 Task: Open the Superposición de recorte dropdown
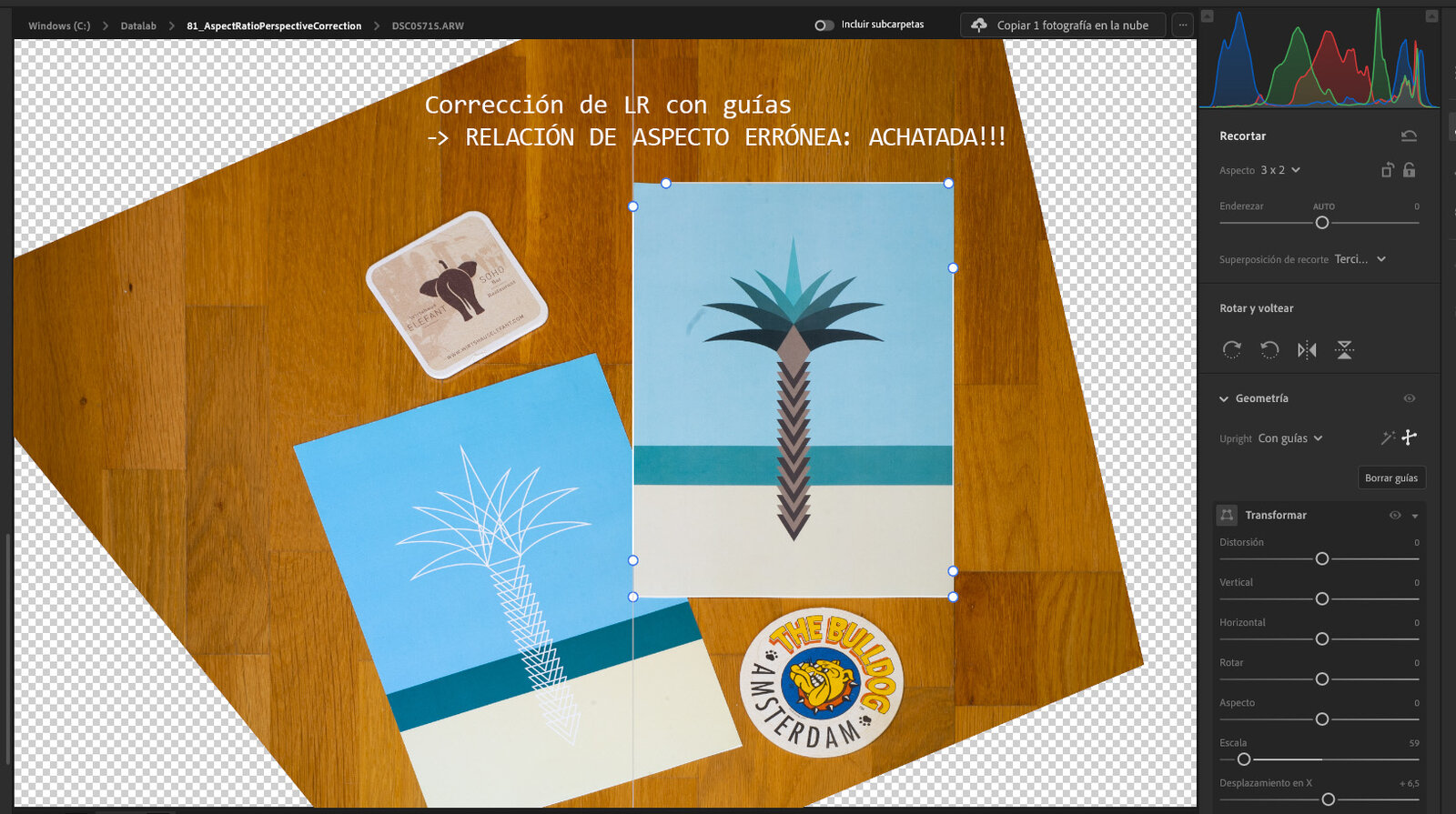(x=1360, y=259)
